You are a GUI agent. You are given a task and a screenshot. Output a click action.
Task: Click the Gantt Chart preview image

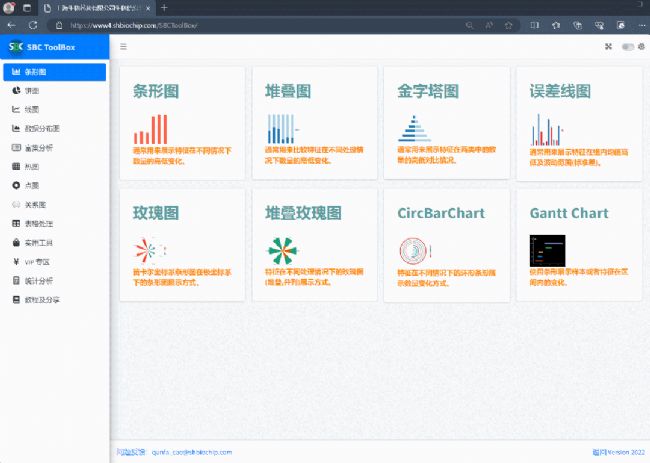pyautogui.click(x=547, y=250)
